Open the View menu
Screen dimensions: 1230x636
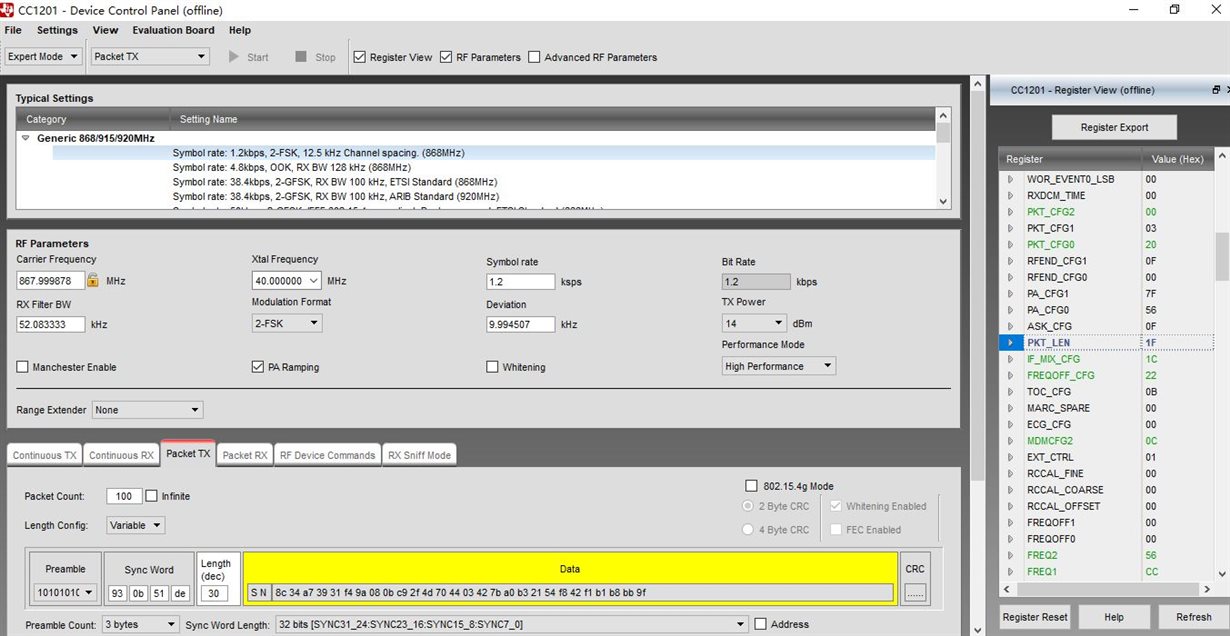pos(105,30)
